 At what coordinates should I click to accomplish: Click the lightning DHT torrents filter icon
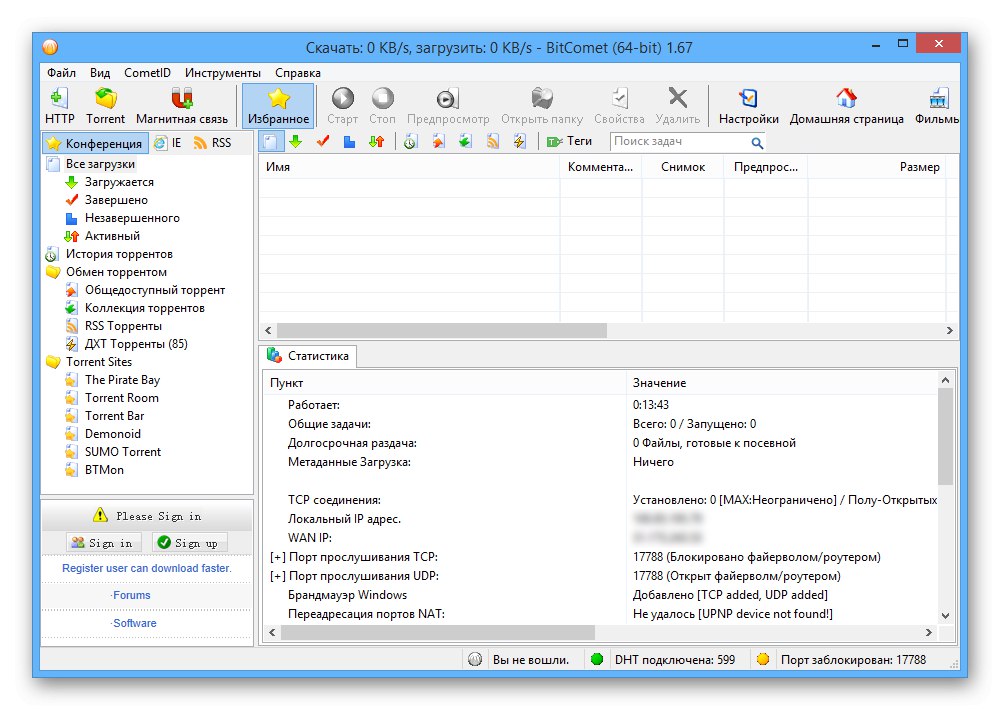pos(520,142)
